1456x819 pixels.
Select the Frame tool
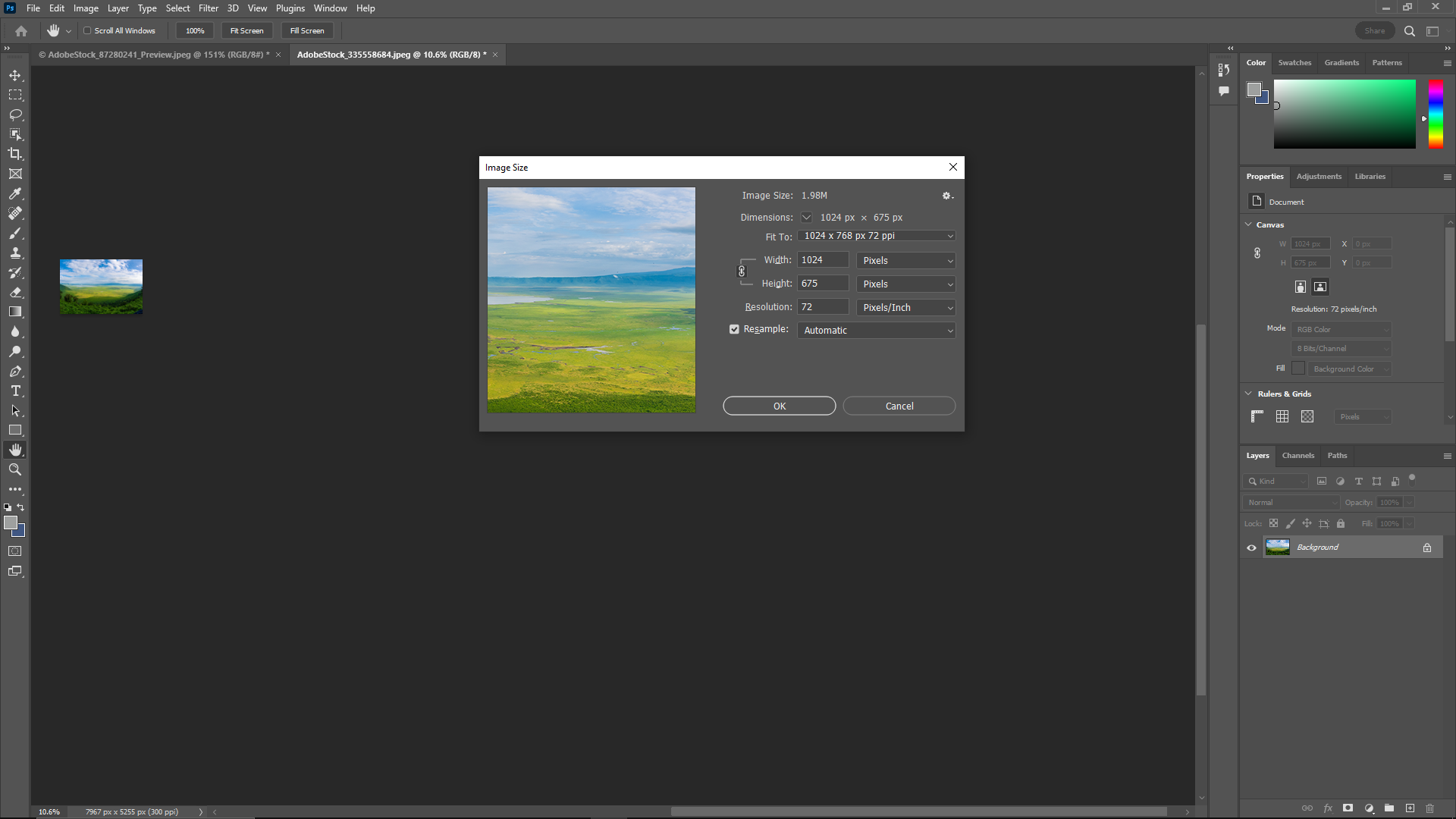[15, 174]
